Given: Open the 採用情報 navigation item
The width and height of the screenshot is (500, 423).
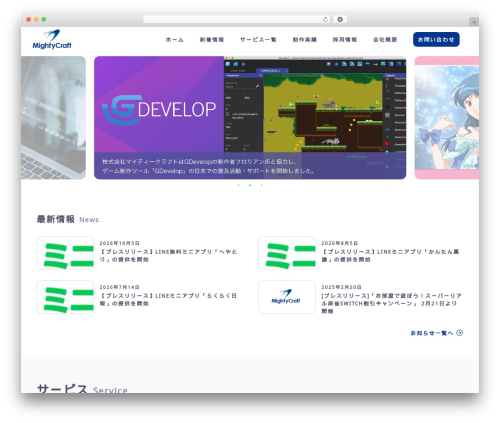Looking at the screenshot, I should [345, 40].
